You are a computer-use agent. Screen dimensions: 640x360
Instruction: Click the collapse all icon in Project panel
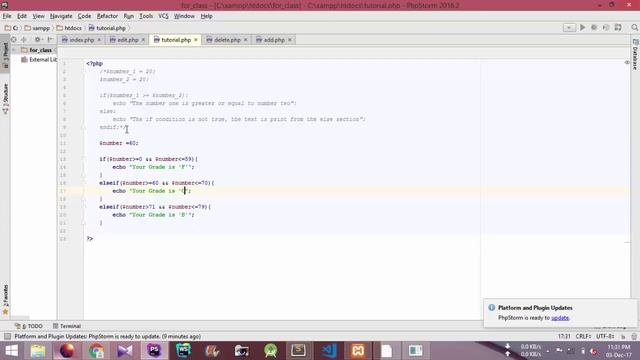[24, 40]
